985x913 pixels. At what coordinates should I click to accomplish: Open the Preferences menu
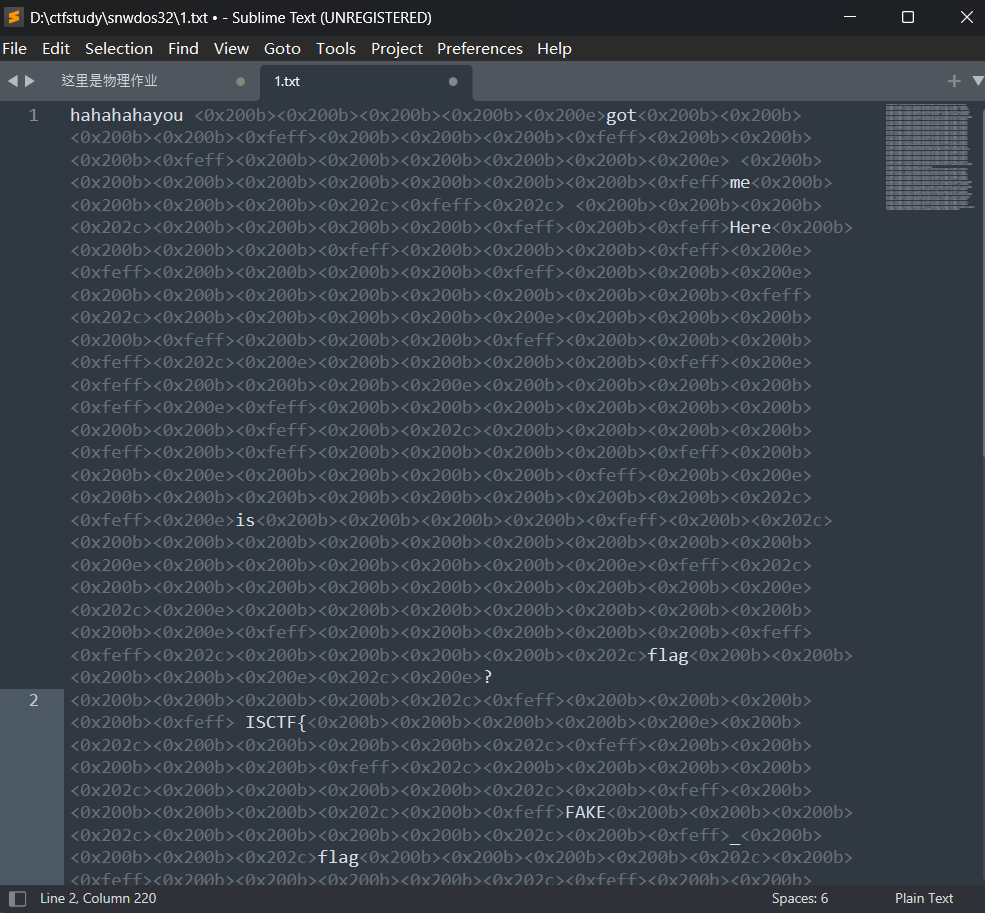click(479, 48)
